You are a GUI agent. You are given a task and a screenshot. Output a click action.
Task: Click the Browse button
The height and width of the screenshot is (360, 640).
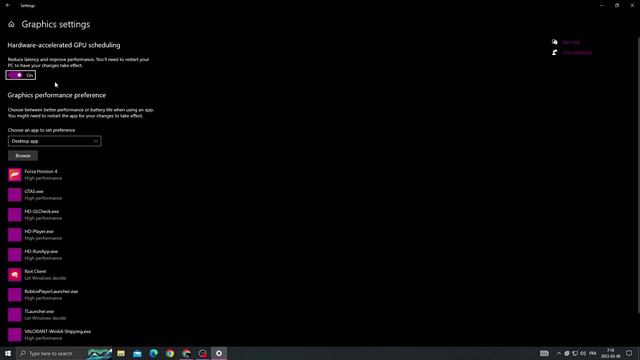23,156
